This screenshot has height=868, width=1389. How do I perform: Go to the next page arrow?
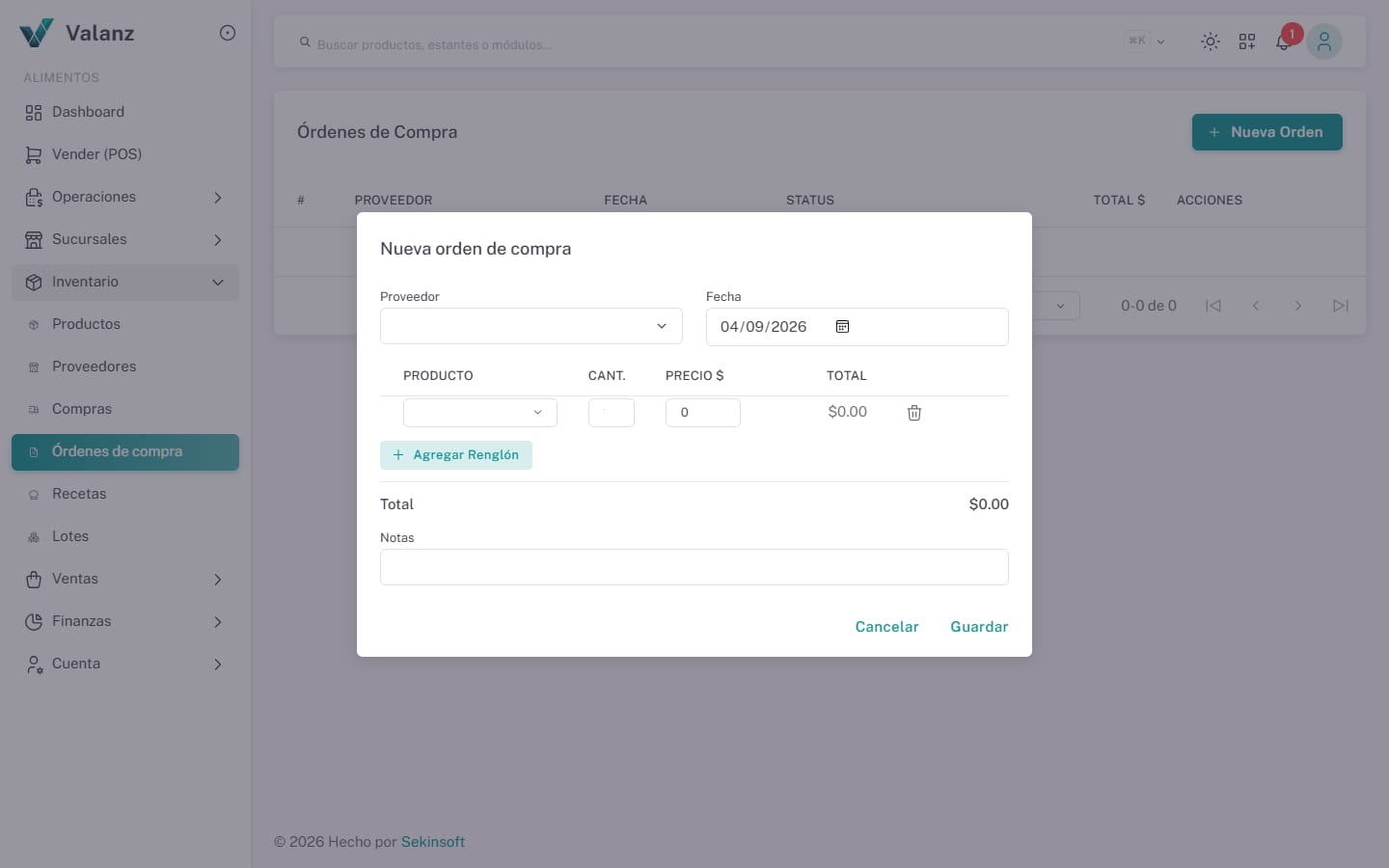tap(1298, 306)
